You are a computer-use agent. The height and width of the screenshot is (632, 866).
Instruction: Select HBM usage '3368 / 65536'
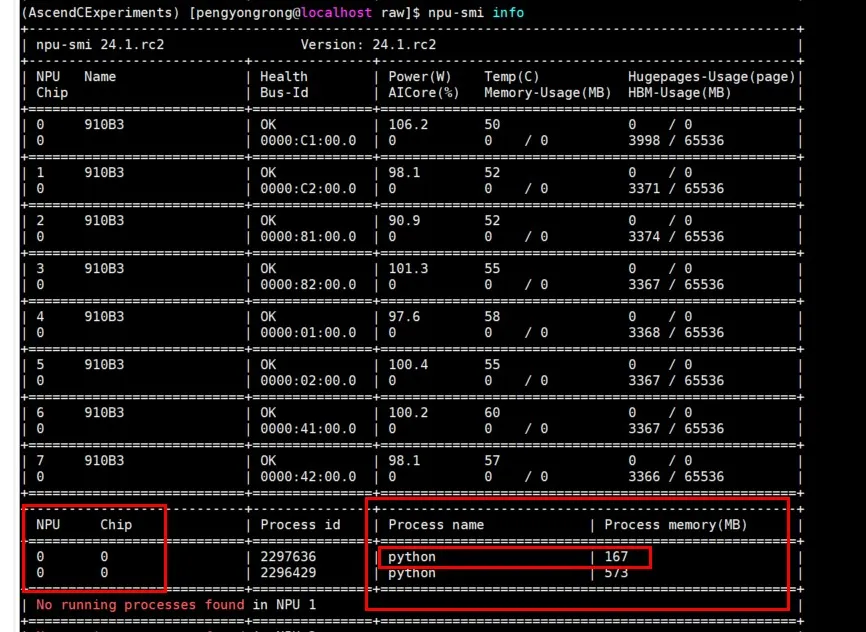pyautogui.click(x=676, y=333)
